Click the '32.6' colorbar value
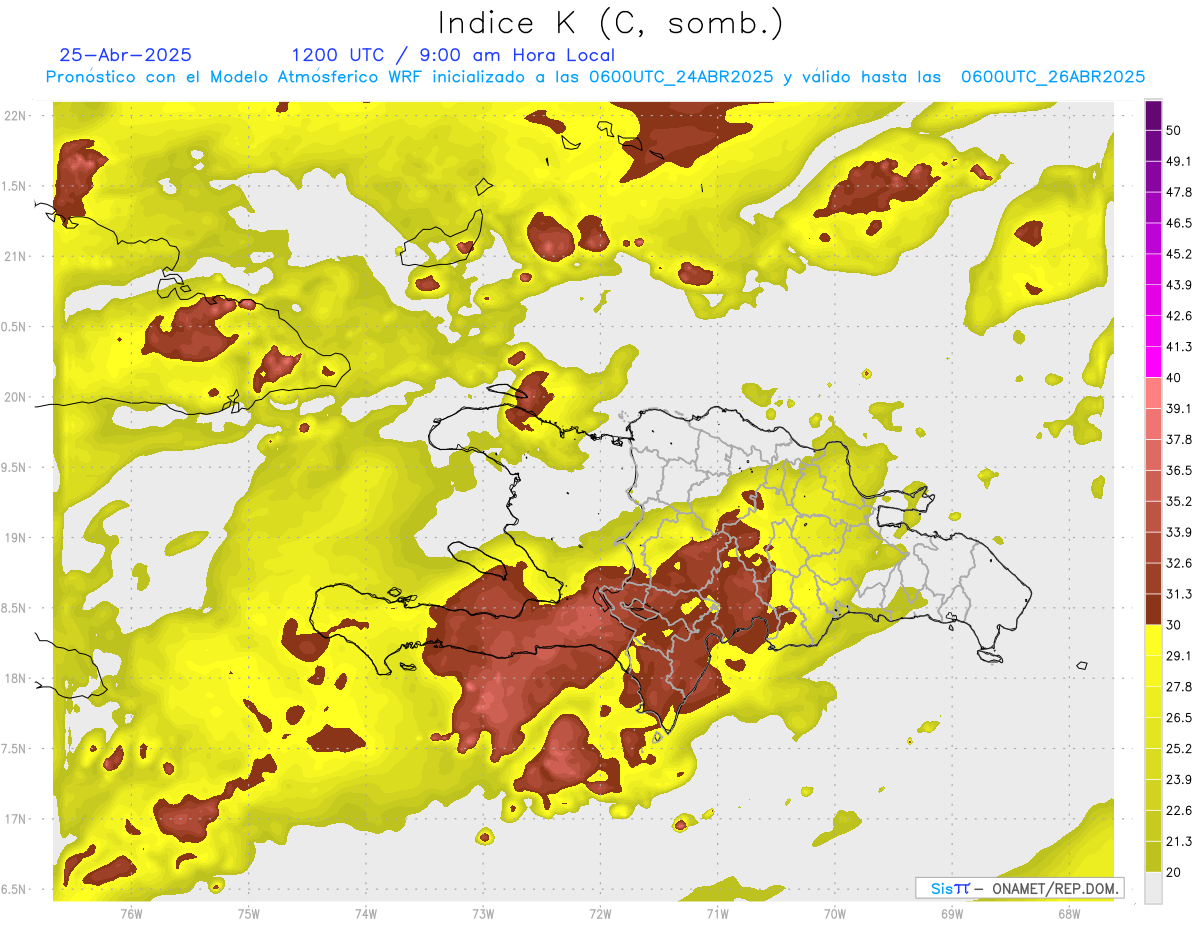The height and width of the screenshot is (927, 1200). (x=1179, y=563)
